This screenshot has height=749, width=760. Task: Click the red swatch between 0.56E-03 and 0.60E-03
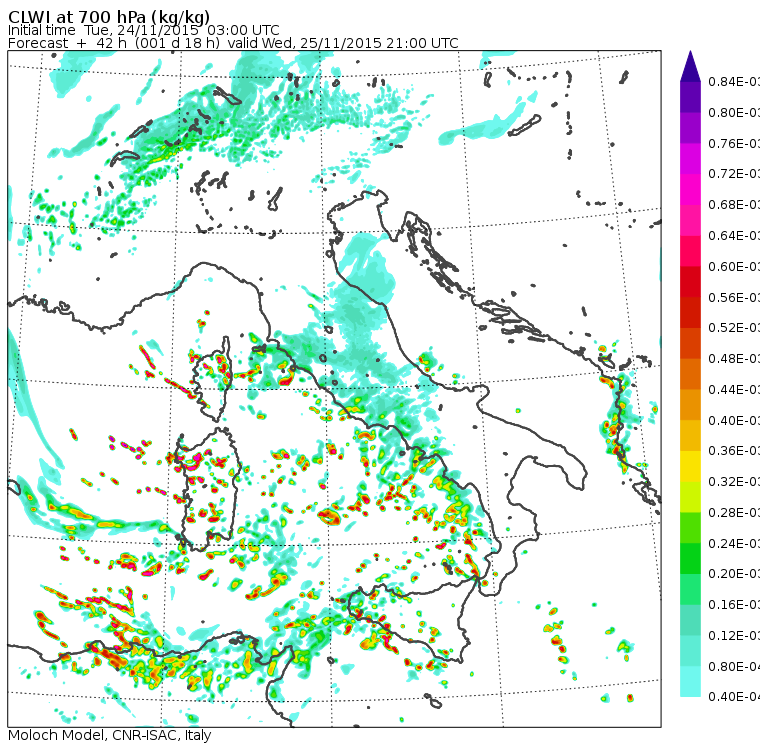pyautogui.click(x=690, y=282)
